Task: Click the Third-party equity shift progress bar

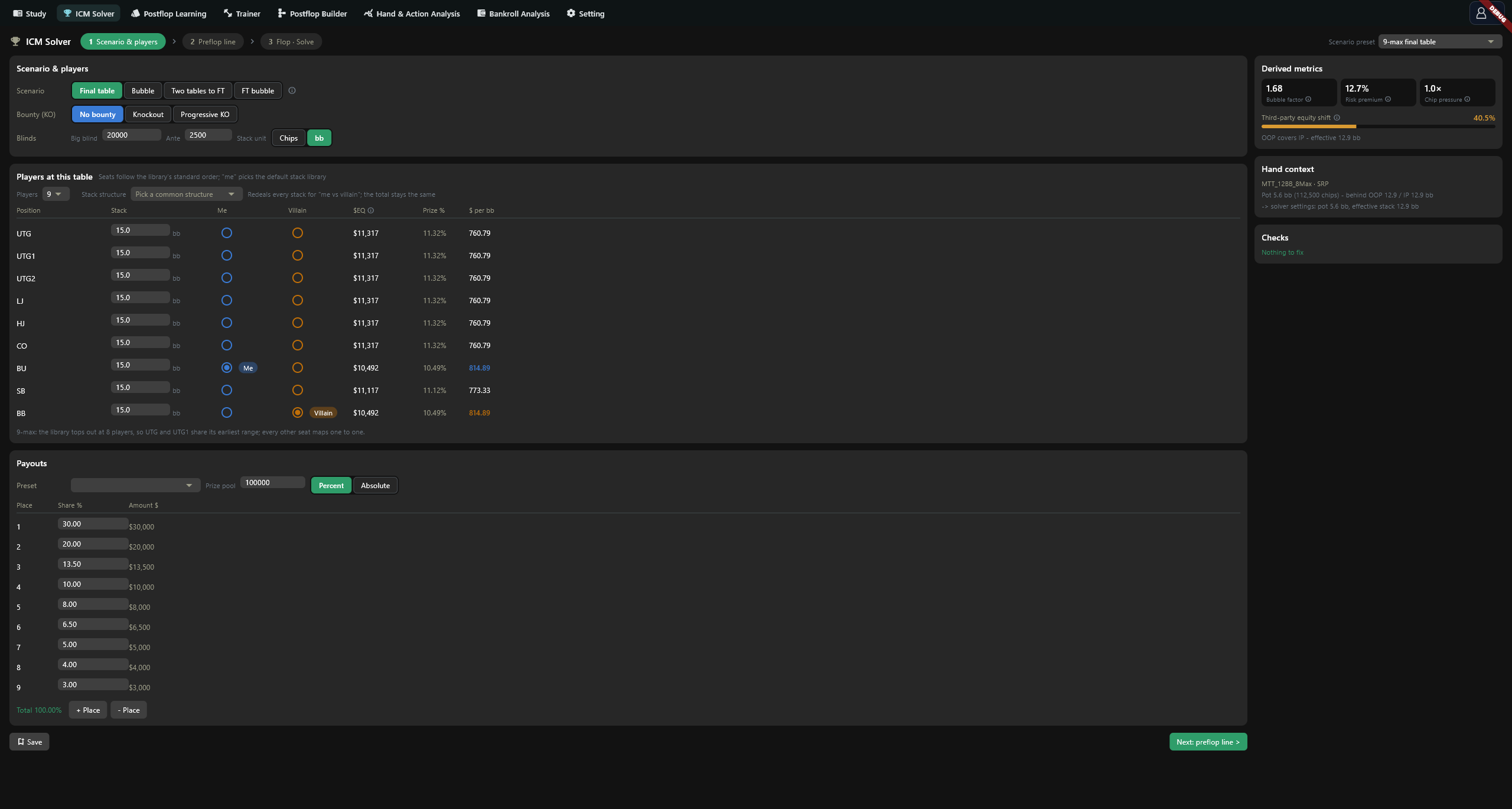Action: coord(1378,126)
